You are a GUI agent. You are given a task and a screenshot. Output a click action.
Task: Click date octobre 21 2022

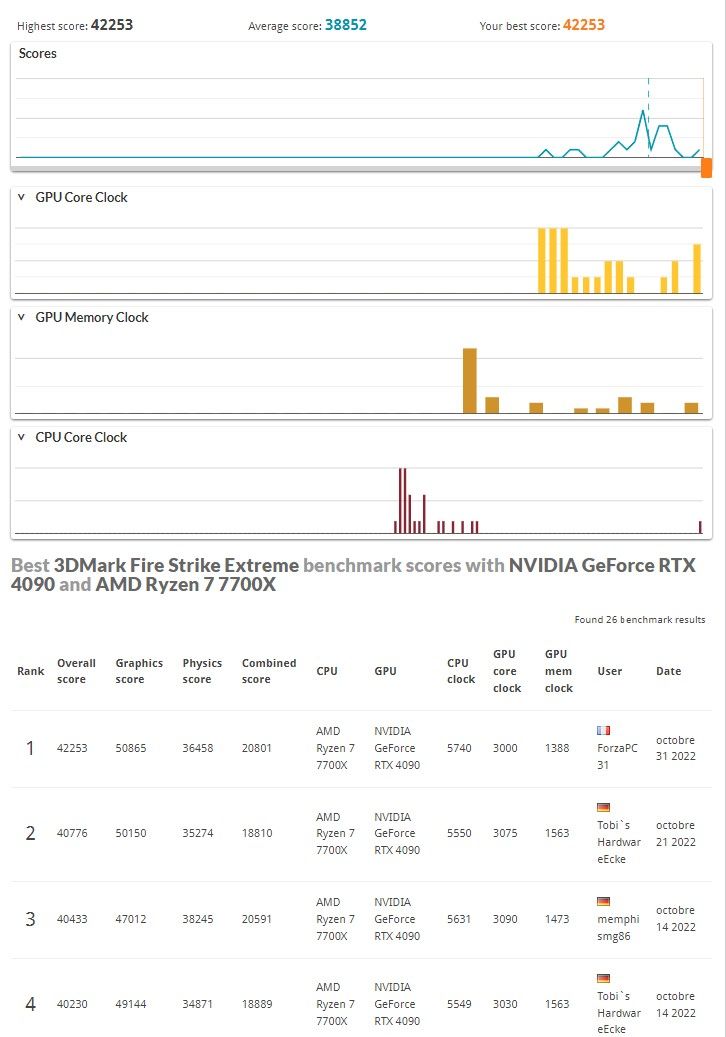coord(676,833)
